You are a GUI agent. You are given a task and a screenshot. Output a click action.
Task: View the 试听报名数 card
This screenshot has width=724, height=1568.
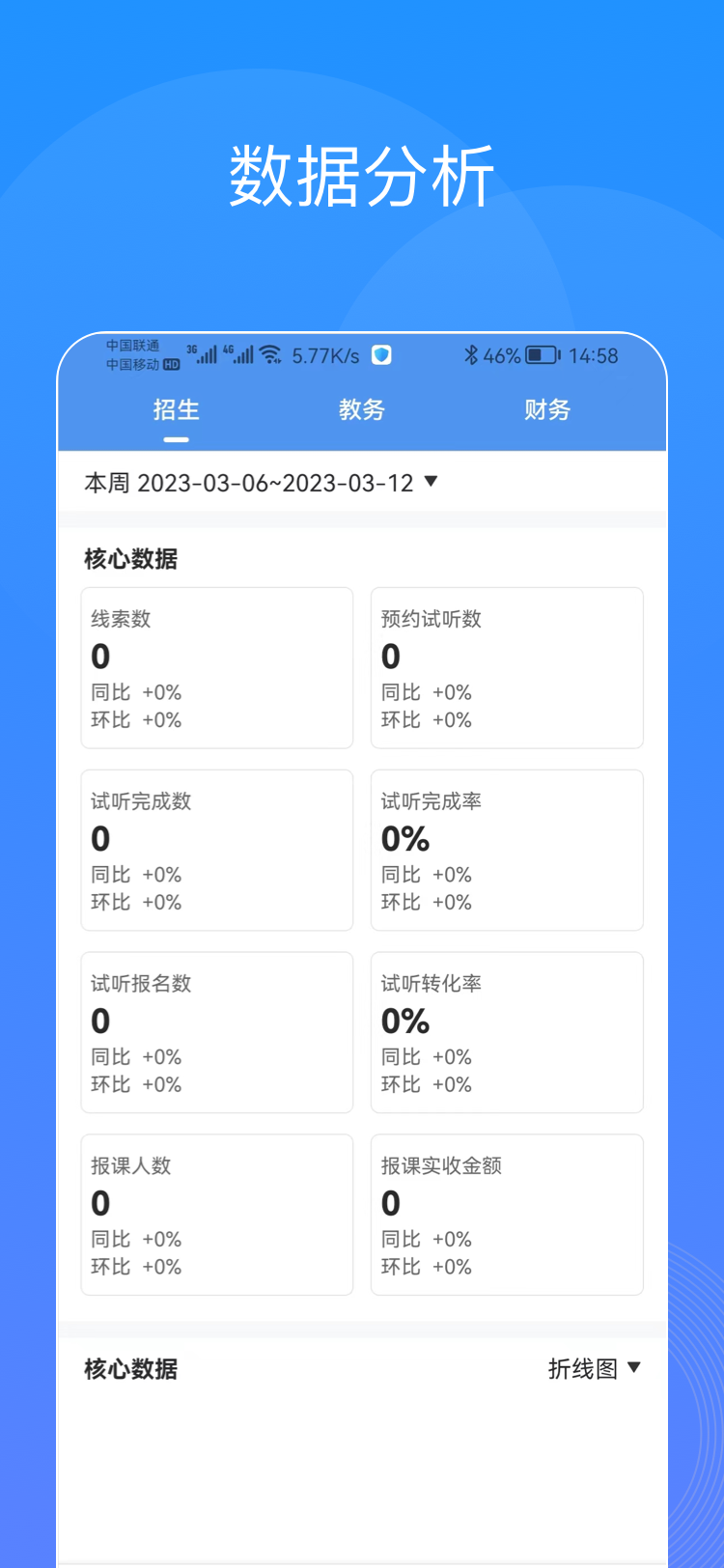pos(217,1032)
